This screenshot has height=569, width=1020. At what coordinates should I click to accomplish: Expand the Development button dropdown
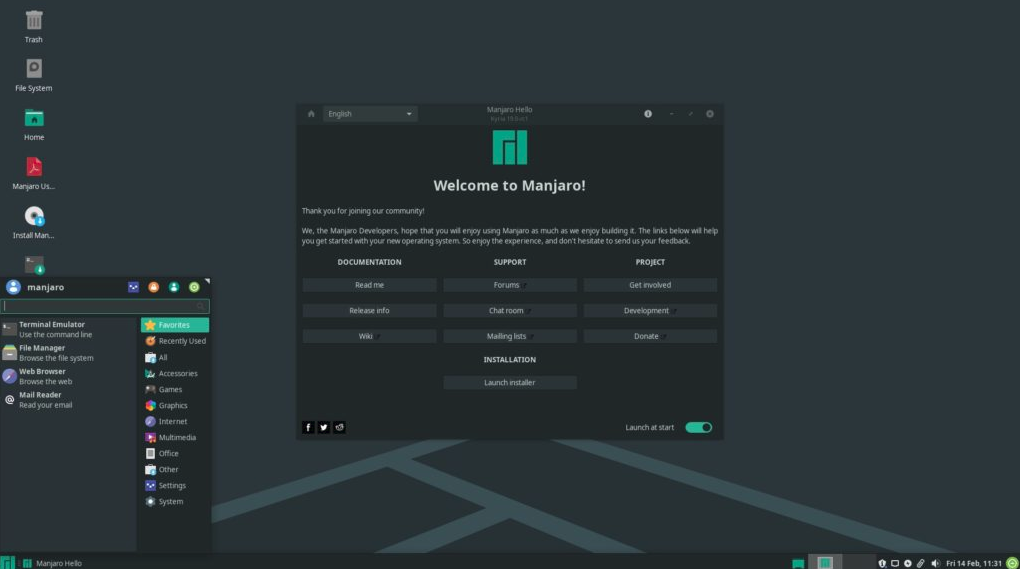(650, 311)
